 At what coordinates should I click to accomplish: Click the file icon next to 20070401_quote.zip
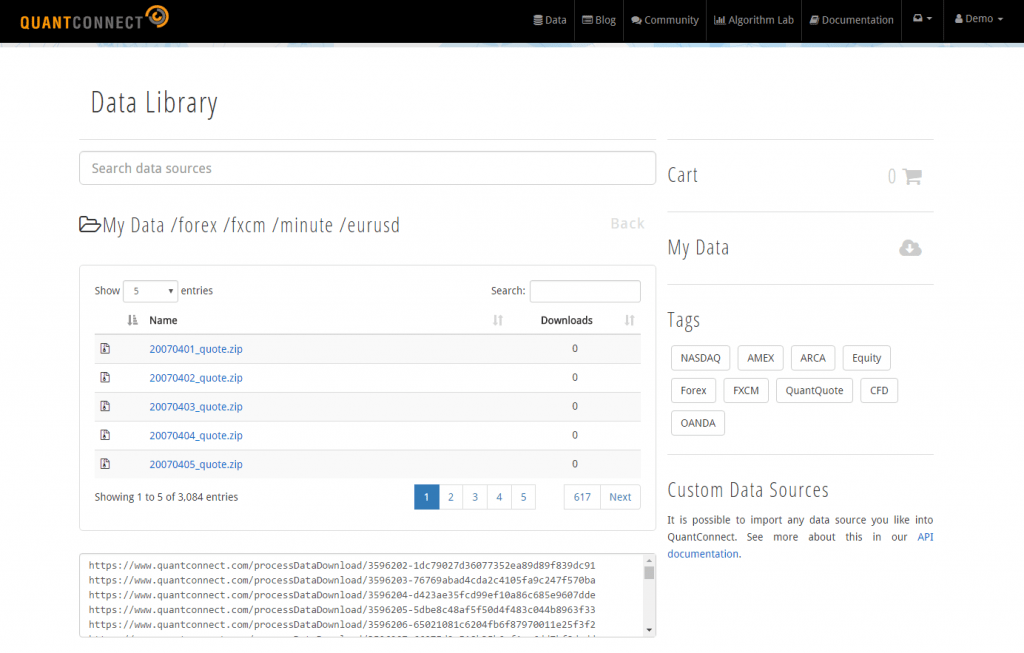click(x=105, y=349)
